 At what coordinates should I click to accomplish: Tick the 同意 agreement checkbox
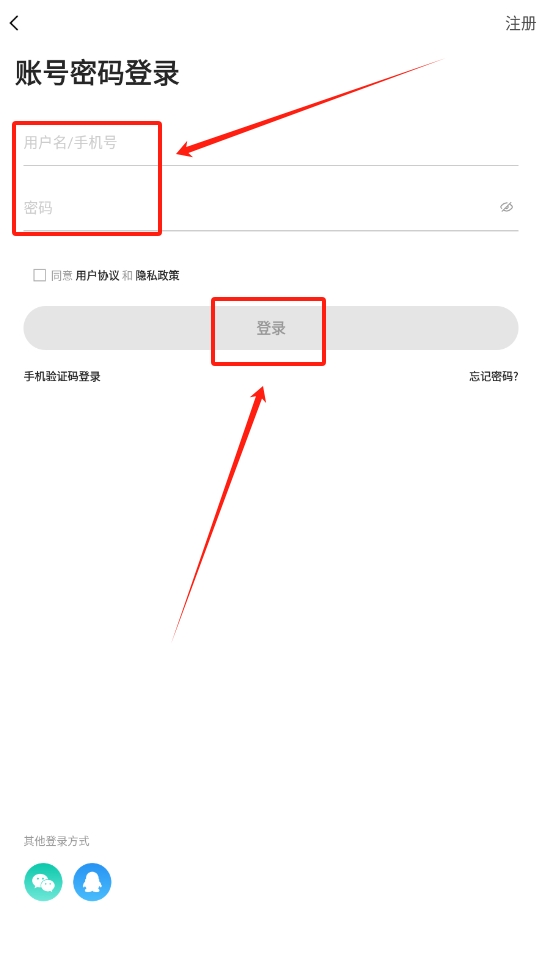tap(40, 275)
